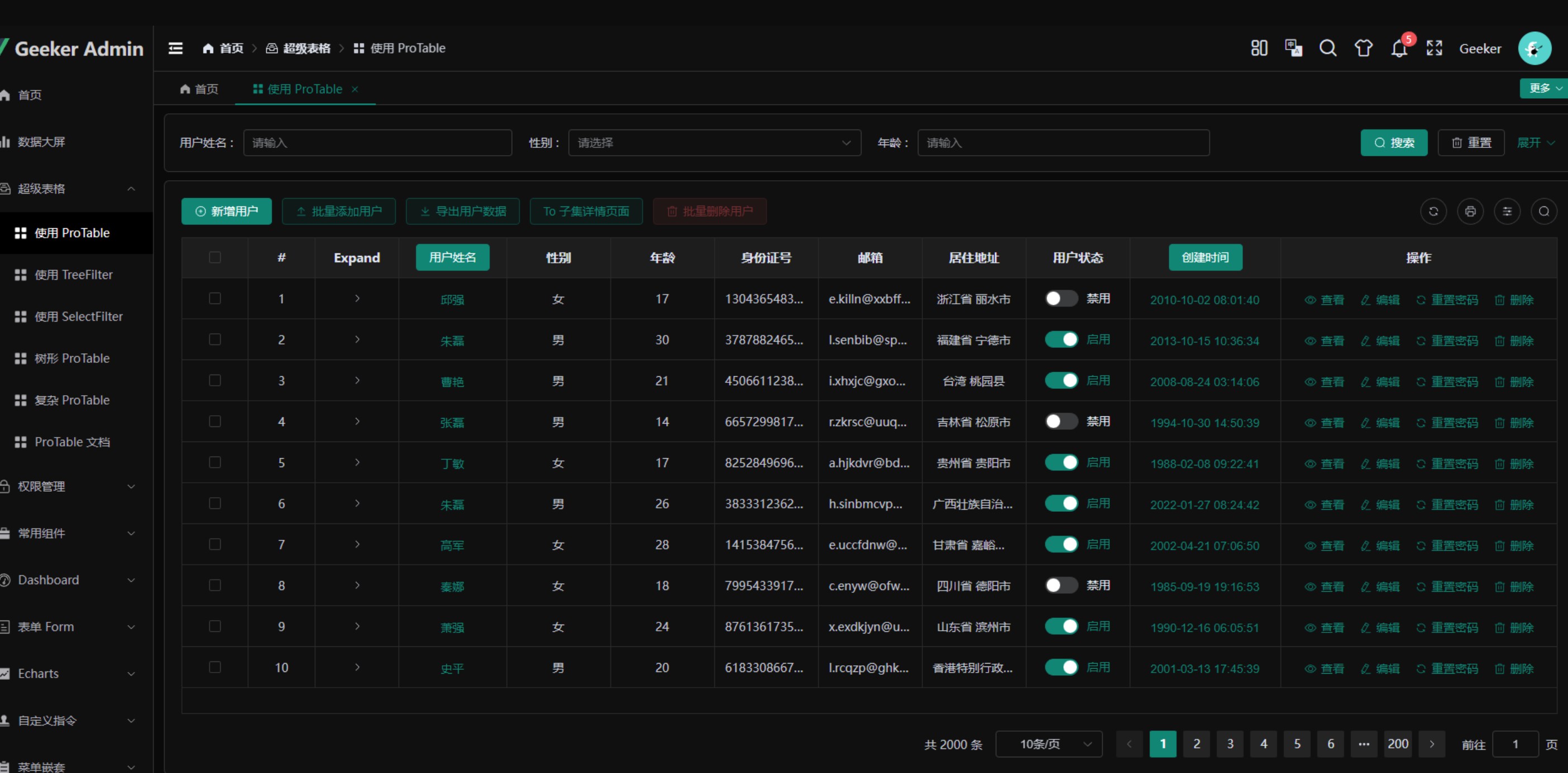
Task: Go to next page arrow
Action: click(x=1432, y=744)
